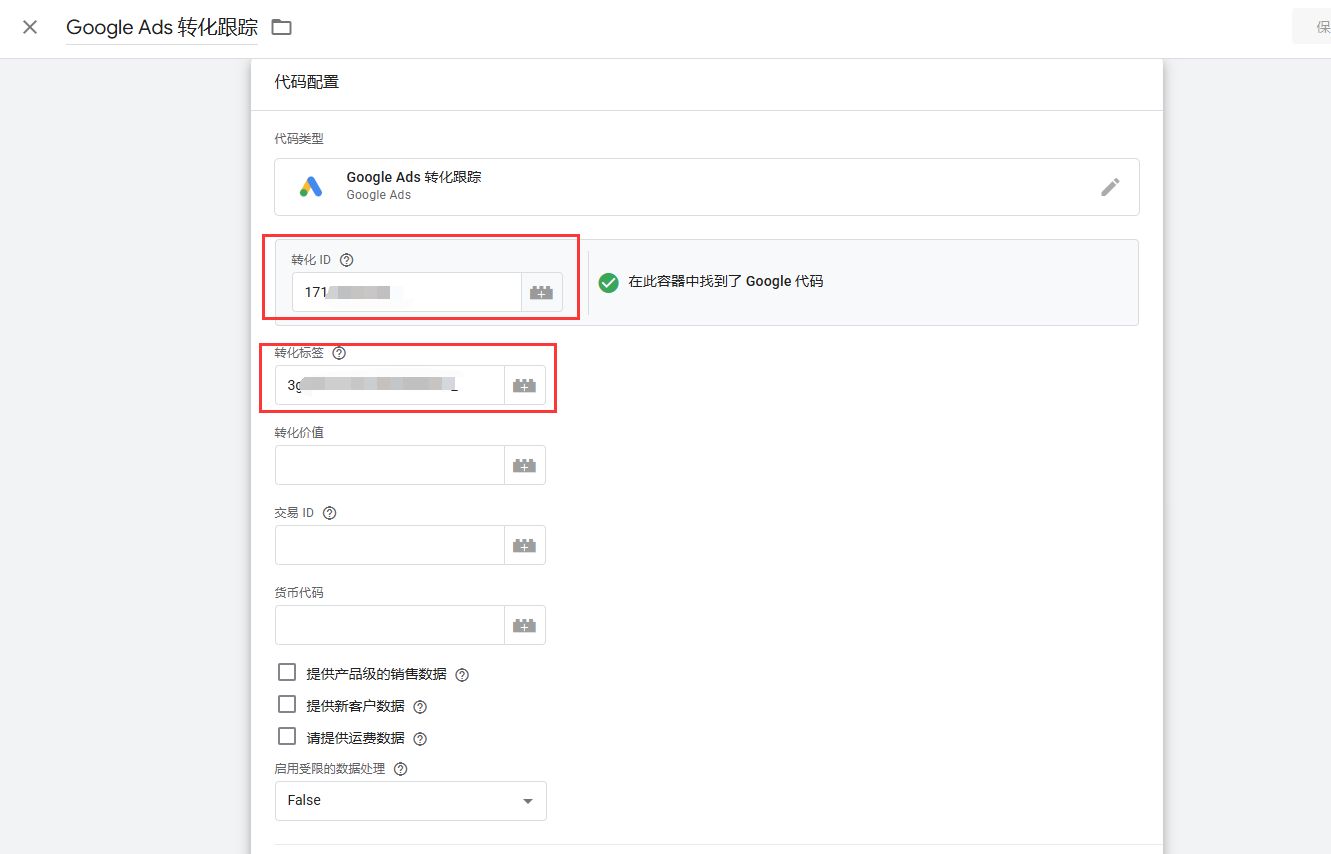
Task: Click the Google Ads logo icon
Action: [311, 187]
